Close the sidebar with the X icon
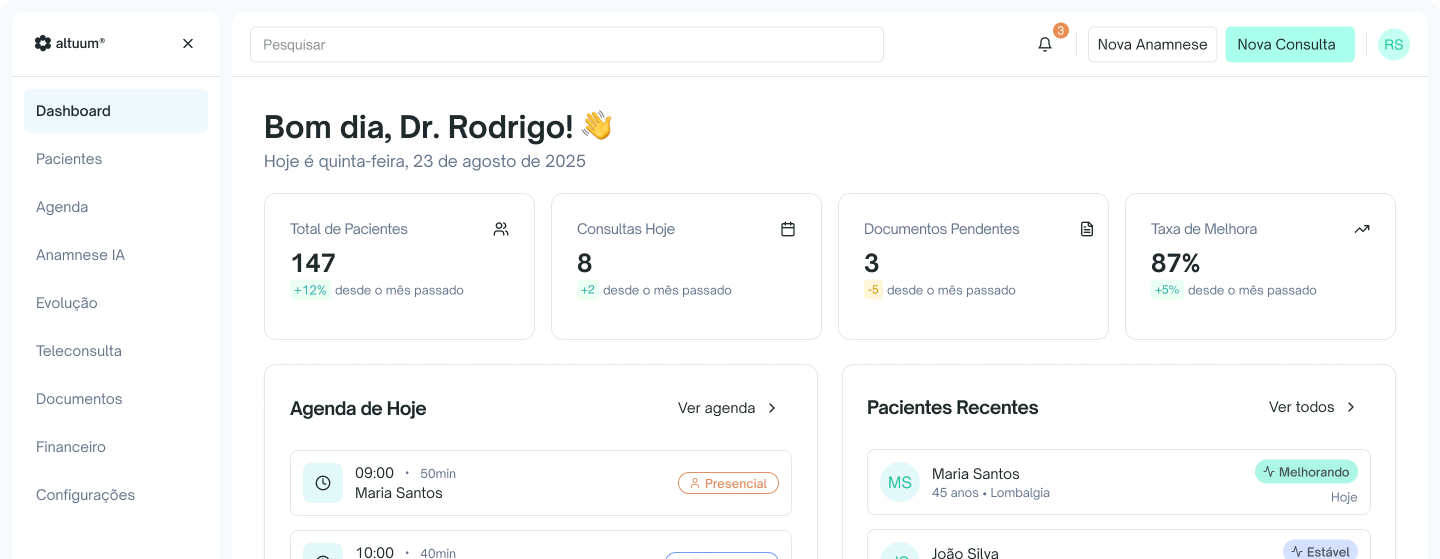The height and width of the screenshot is (559, 1440). click(188, 43)
